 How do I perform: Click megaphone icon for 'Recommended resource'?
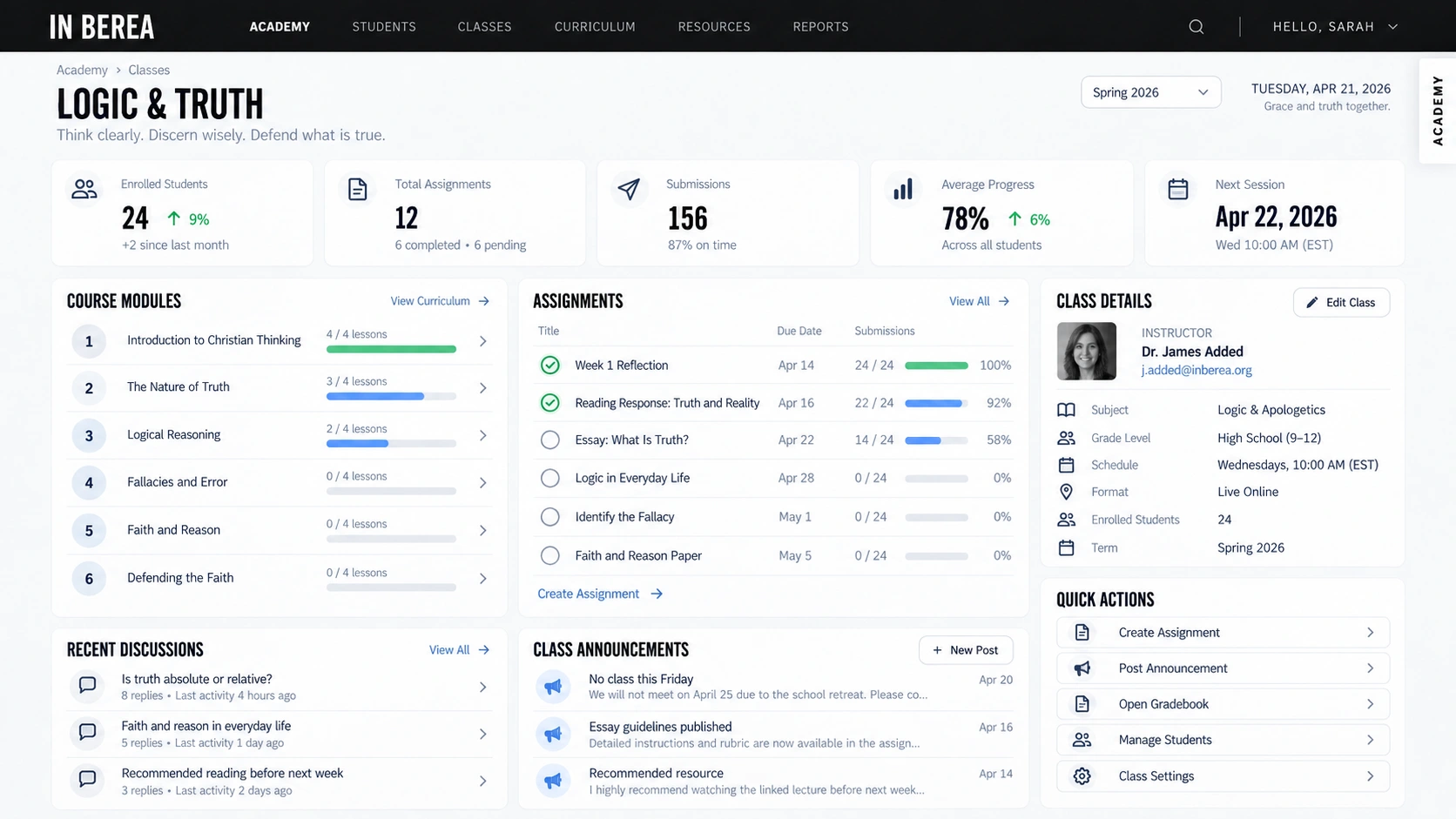[x=553, y=781]
